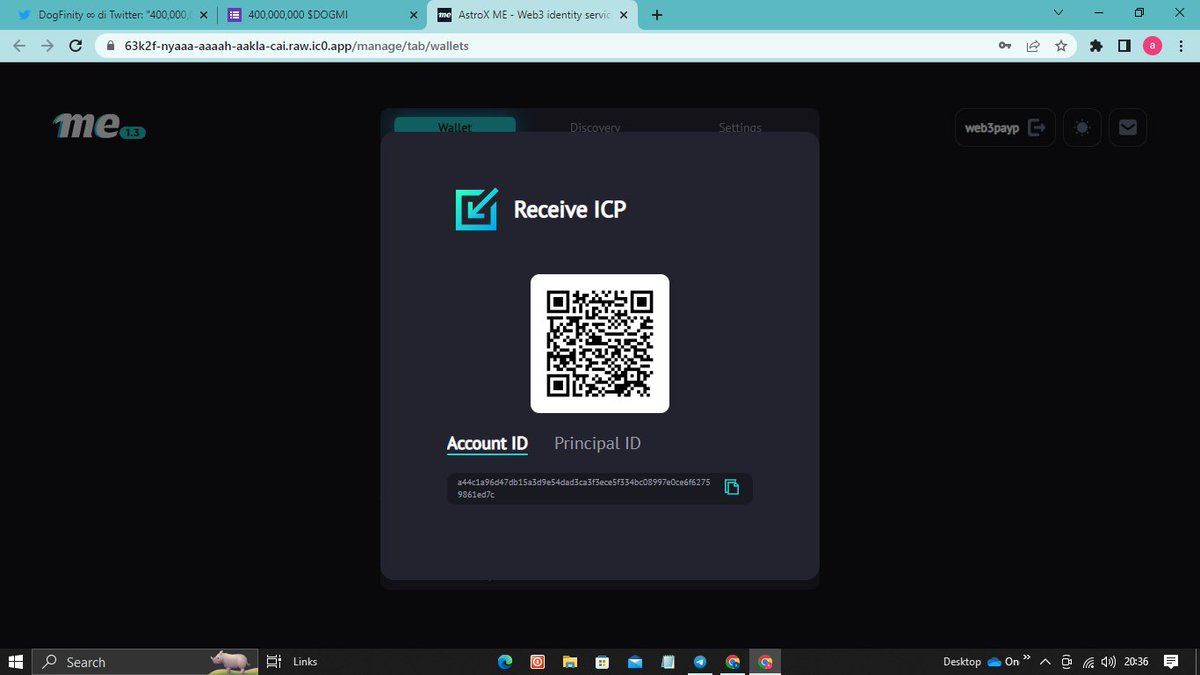Viewport: 1200px width, 675px height.
Task: Open the Wi-Fi network icon
Action: pos(1088,662)
